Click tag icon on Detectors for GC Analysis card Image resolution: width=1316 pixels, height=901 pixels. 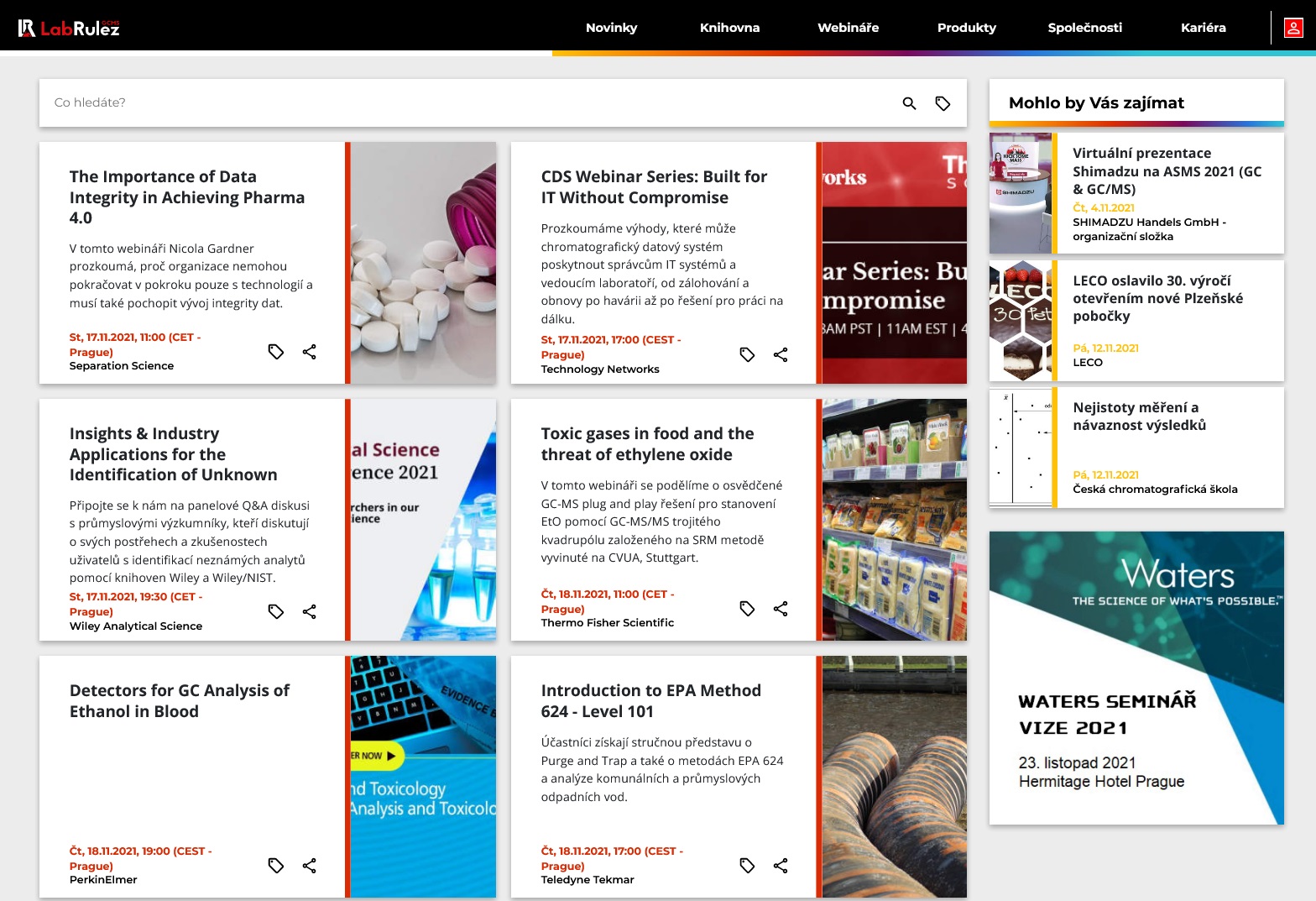tap(276, 865)
